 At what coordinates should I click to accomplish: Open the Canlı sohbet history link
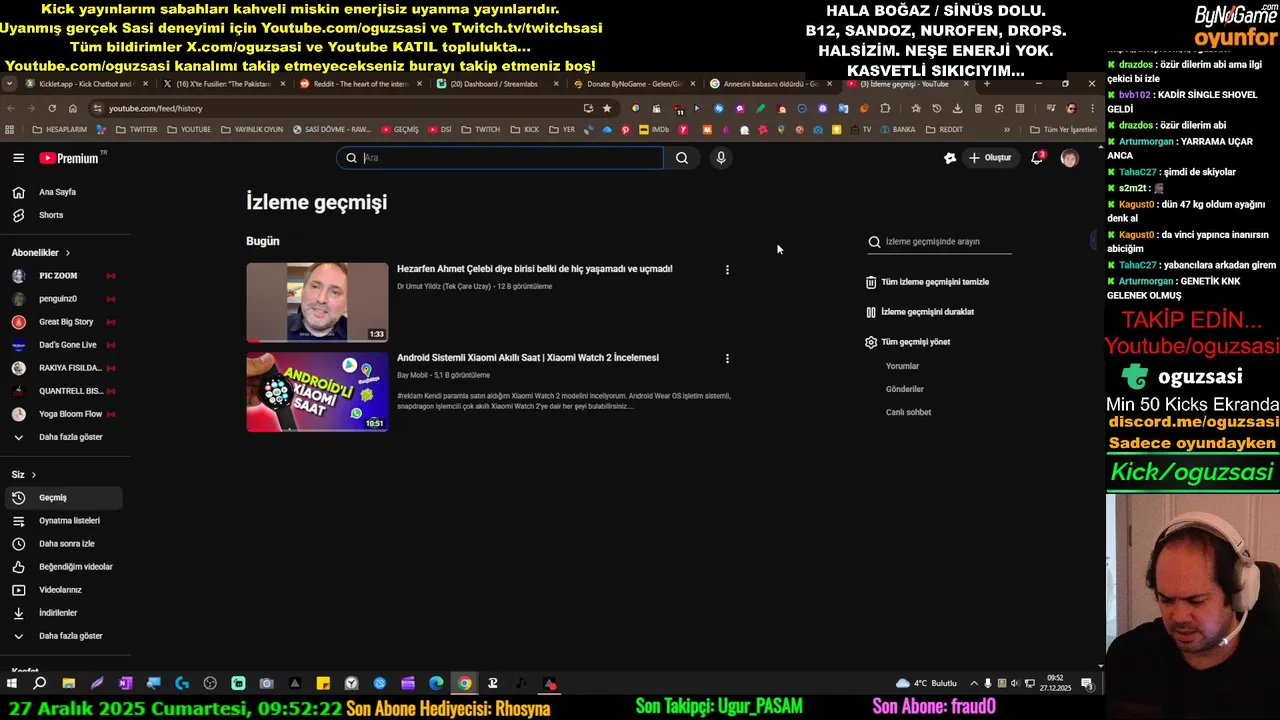(x=908, y=412)
